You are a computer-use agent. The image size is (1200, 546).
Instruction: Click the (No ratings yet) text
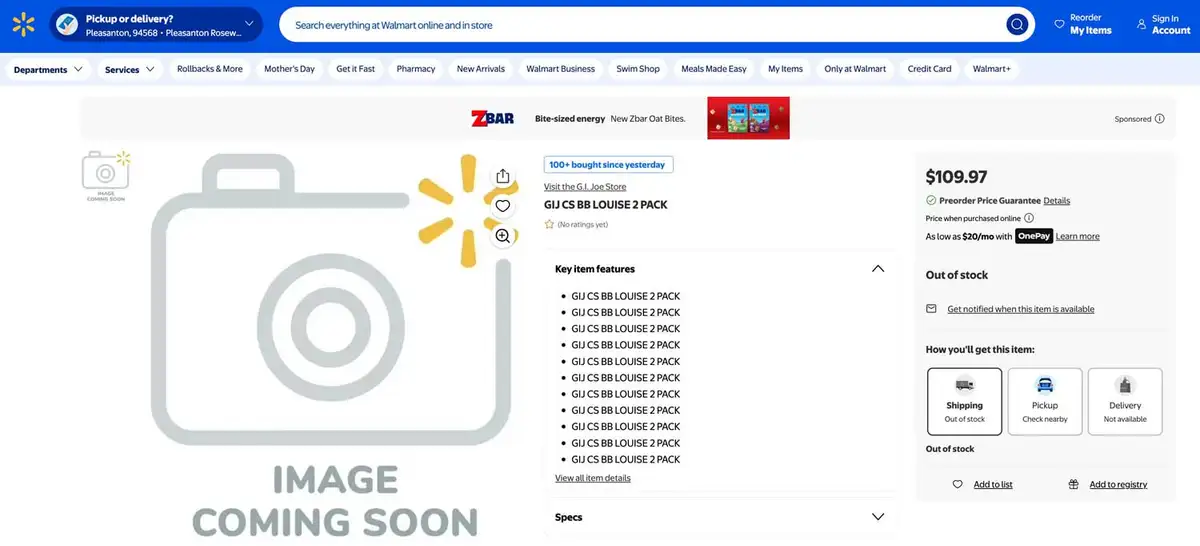(583, 225)
